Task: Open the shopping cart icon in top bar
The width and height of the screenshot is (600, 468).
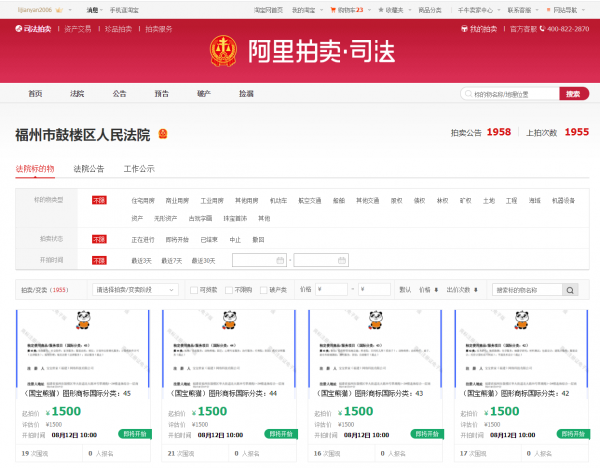Action: pos(333,10)
